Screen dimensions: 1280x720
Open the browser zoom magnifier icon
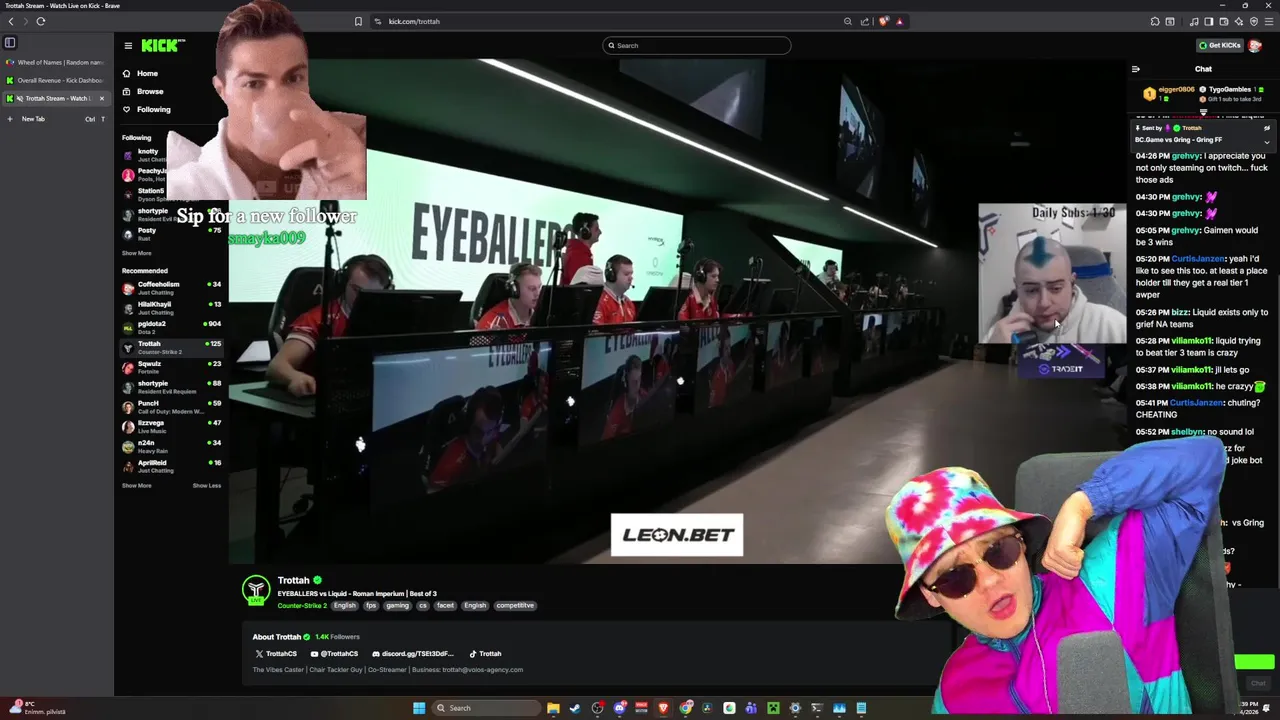click(x=848, y=21)
